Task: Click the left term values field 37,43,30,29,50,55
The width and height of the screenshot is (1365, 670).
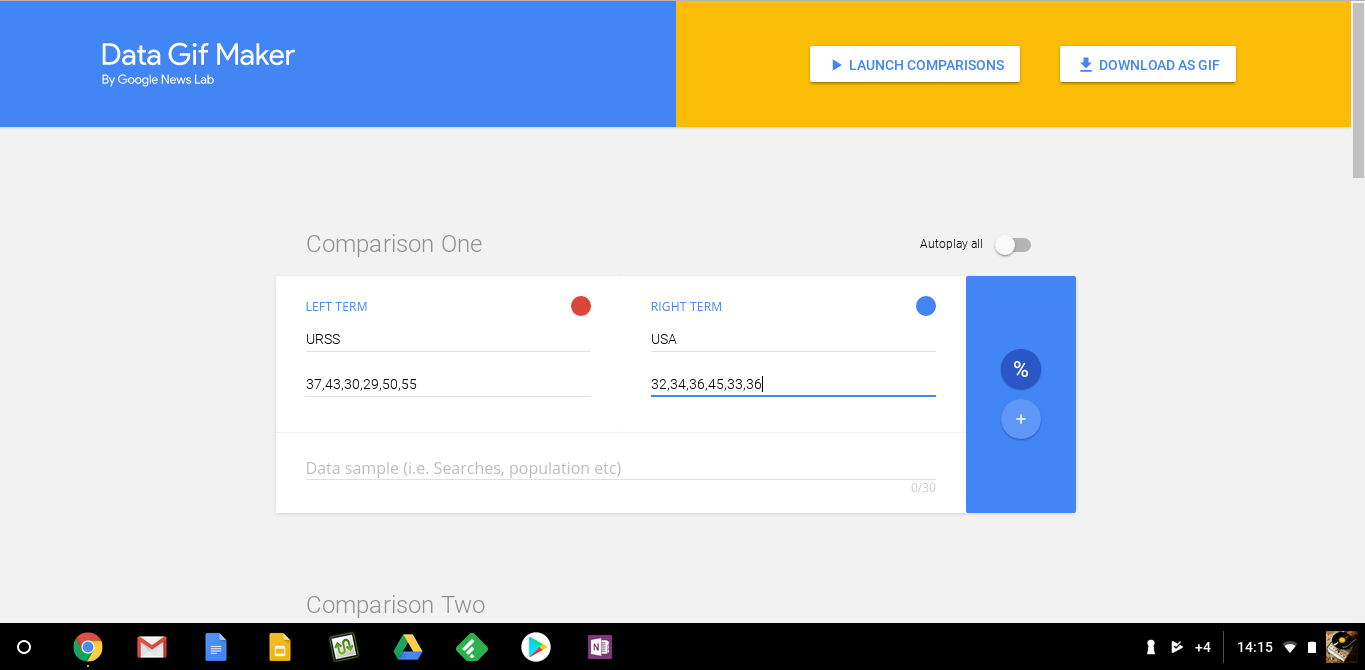Action: [448, 384]
